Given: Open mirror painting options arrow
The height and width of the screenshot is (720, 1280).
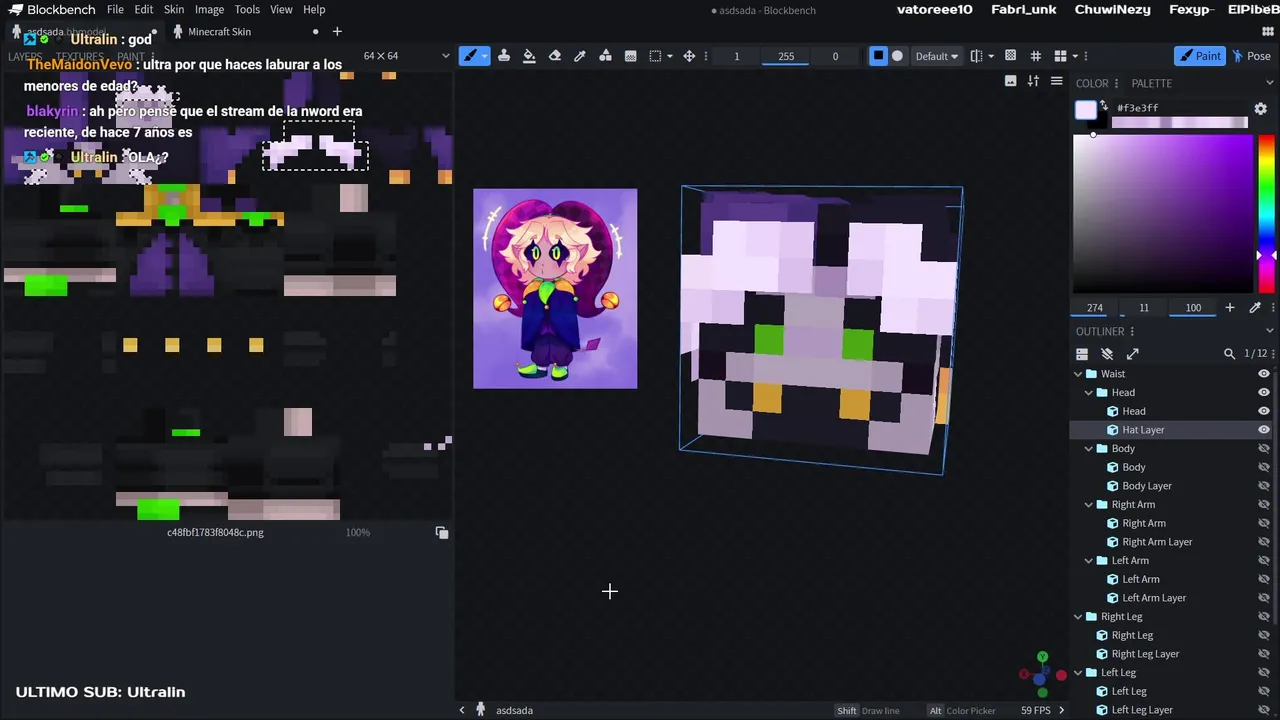Looking at the screenshot, I should click(x=991, y=56).
